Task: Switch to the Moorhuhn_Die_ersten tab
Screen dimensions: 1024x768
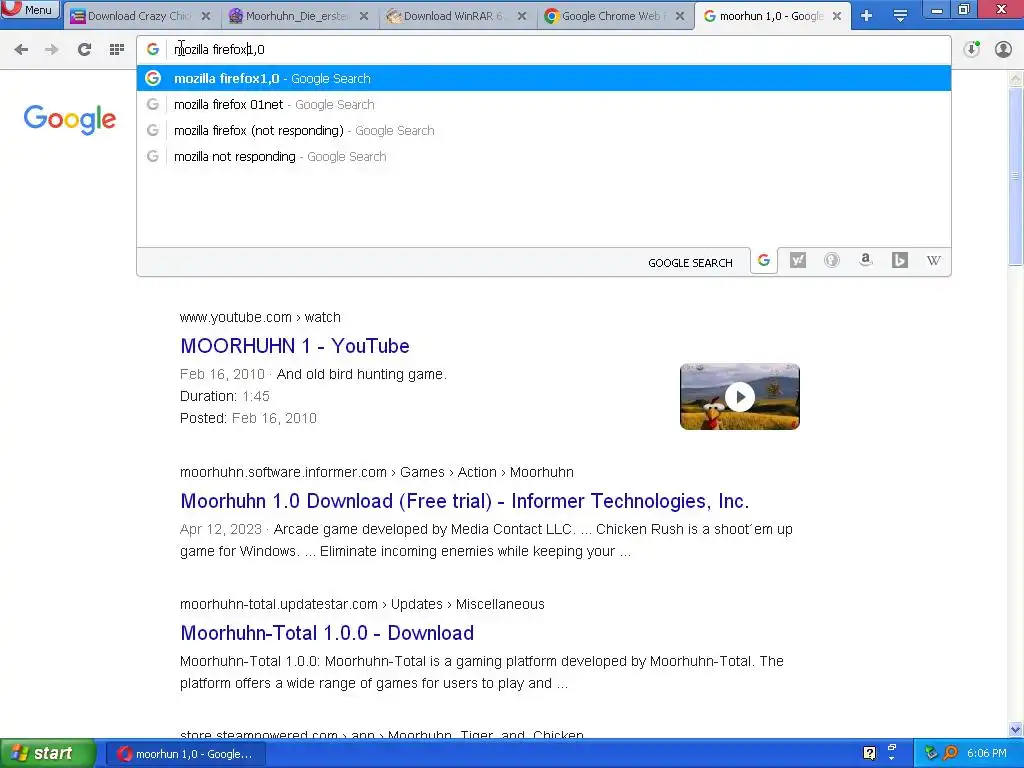Action: coord(298,16)
